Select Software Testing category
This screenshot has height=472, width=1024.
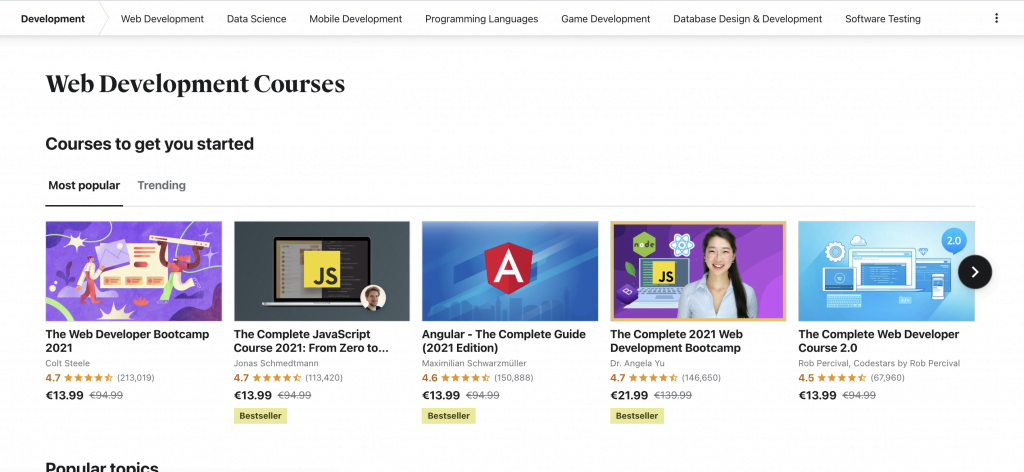click(882, 18)
